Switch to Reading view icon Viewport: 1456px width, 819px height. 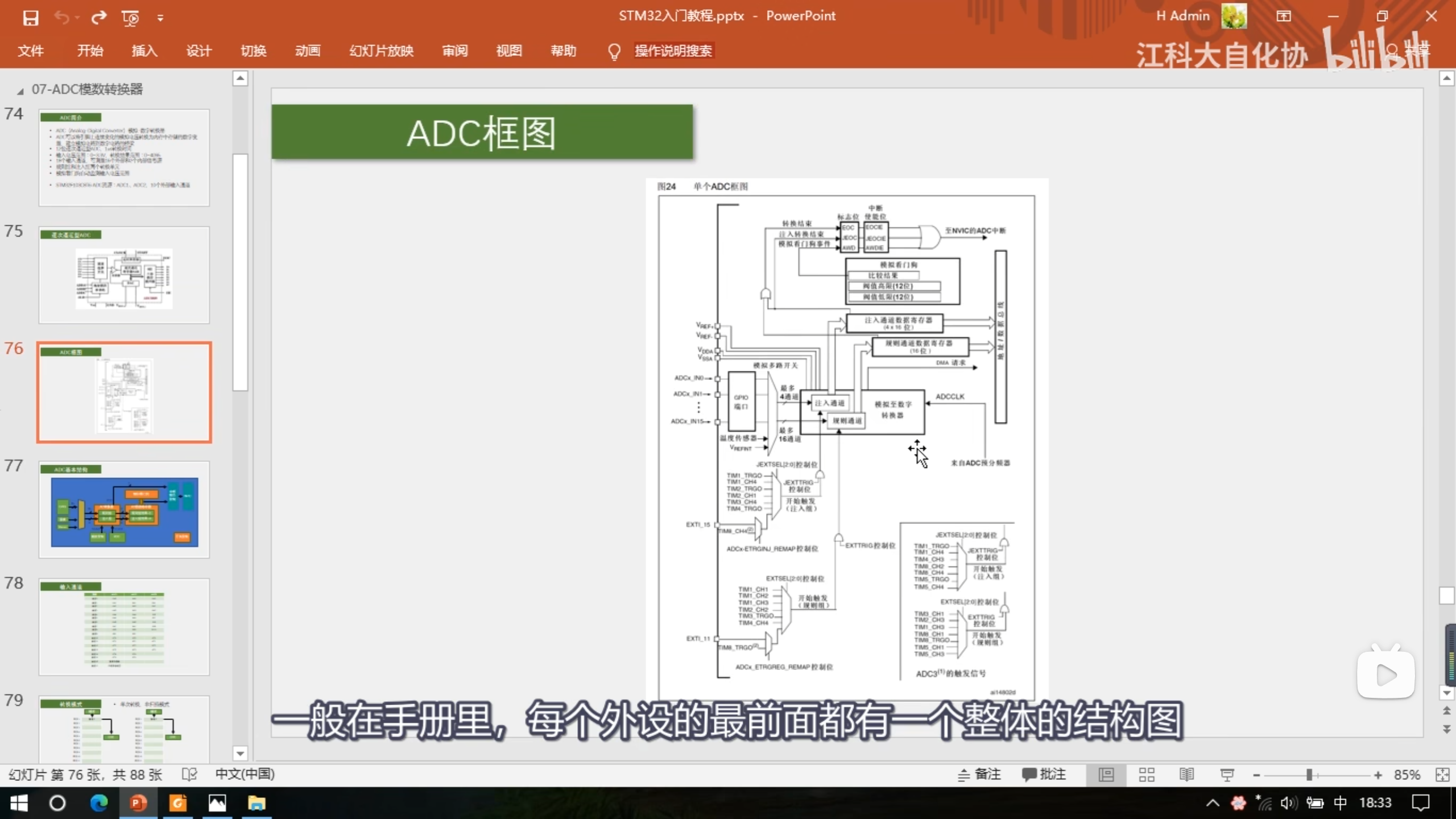point(1186,775)
